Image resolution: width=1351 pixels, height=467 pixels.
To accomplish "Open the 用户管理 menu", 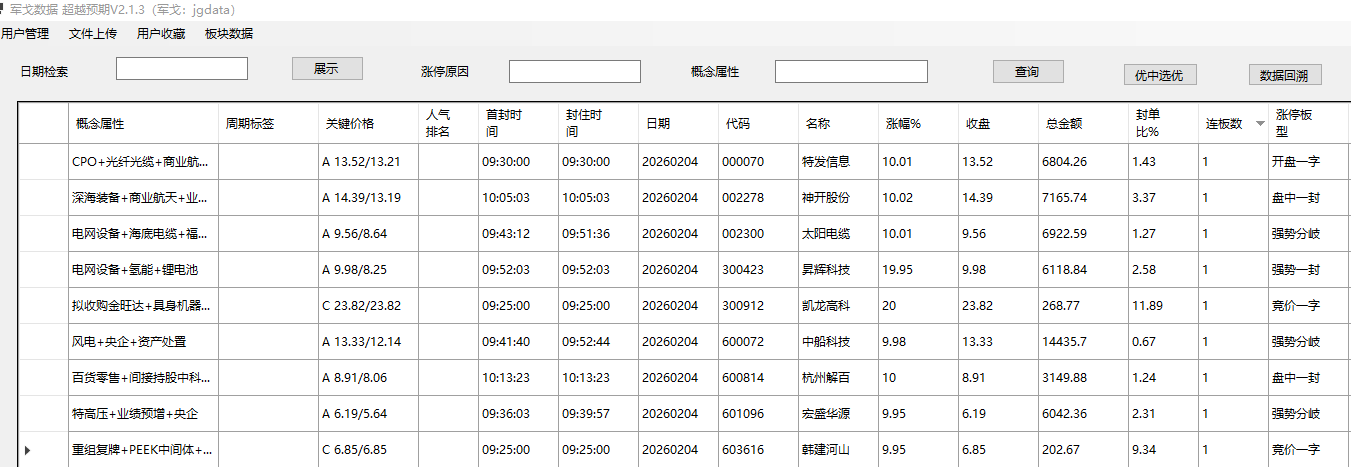I will [25, 33].
